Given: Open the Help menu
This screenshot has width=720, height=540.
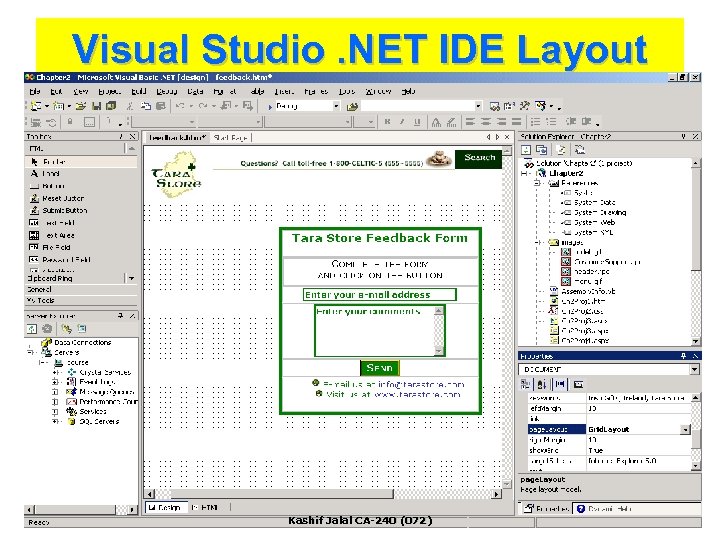Looking at the screenshot, I should (x=408, y=91).
